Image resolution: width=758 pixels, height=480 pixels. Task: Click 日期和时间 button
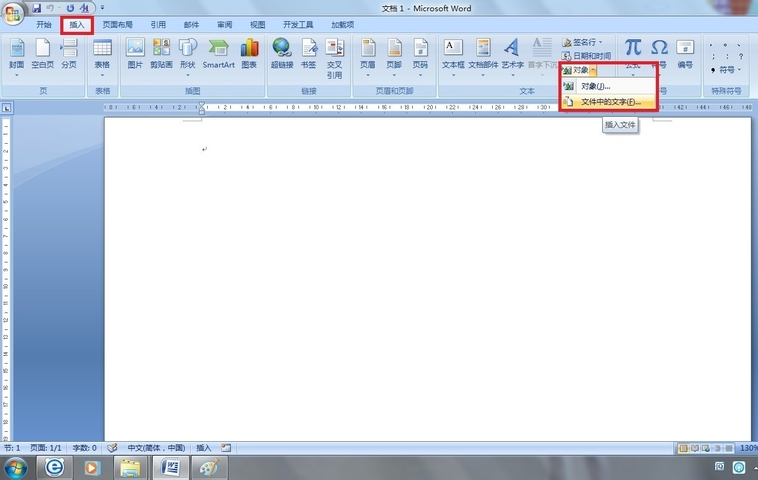587,56
